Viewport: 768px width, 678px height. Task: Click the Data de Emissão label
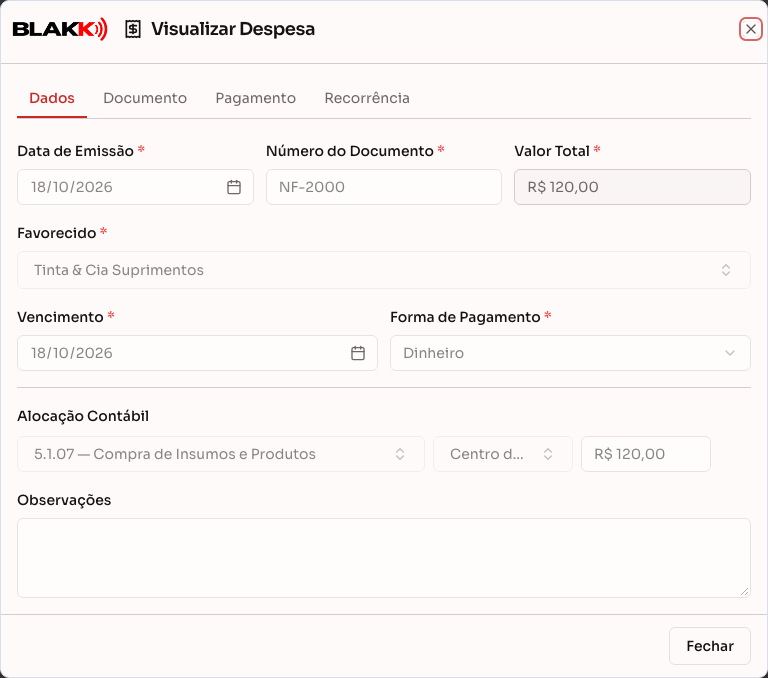(x=75, y=151)
